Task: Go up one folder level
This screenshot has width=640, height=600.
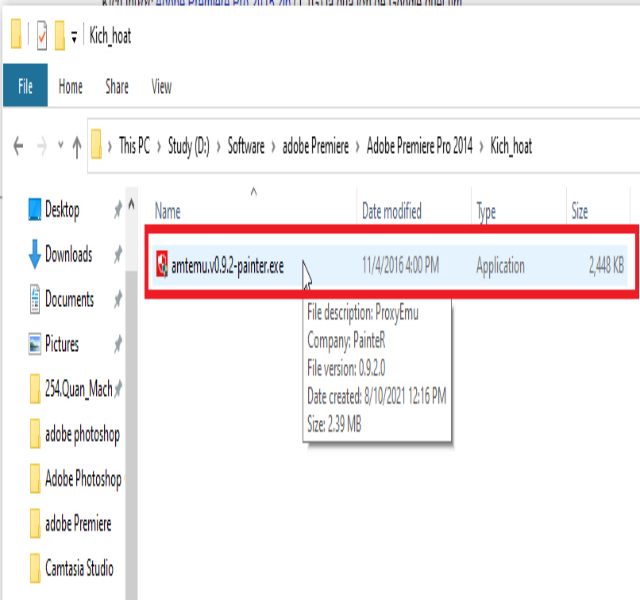Action: [77, 147]
